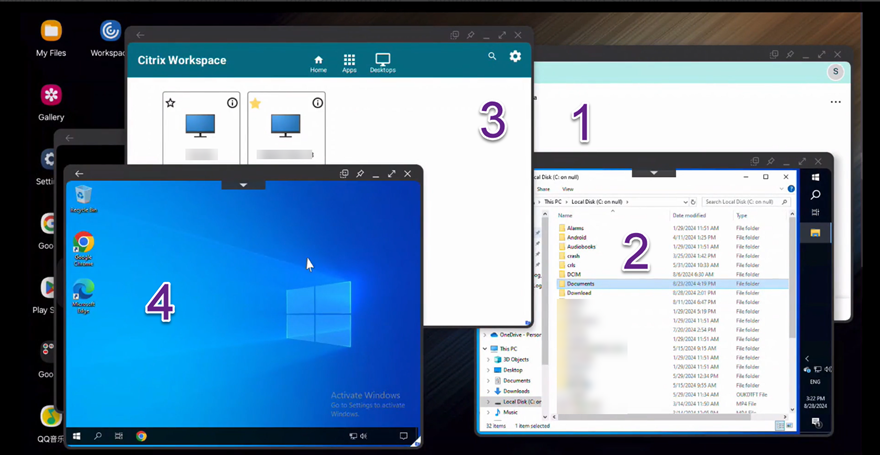Viewport: 880px width, 455px height.
Task: Expand 3D Objects in navigation tree
Action: coord(488,359)
